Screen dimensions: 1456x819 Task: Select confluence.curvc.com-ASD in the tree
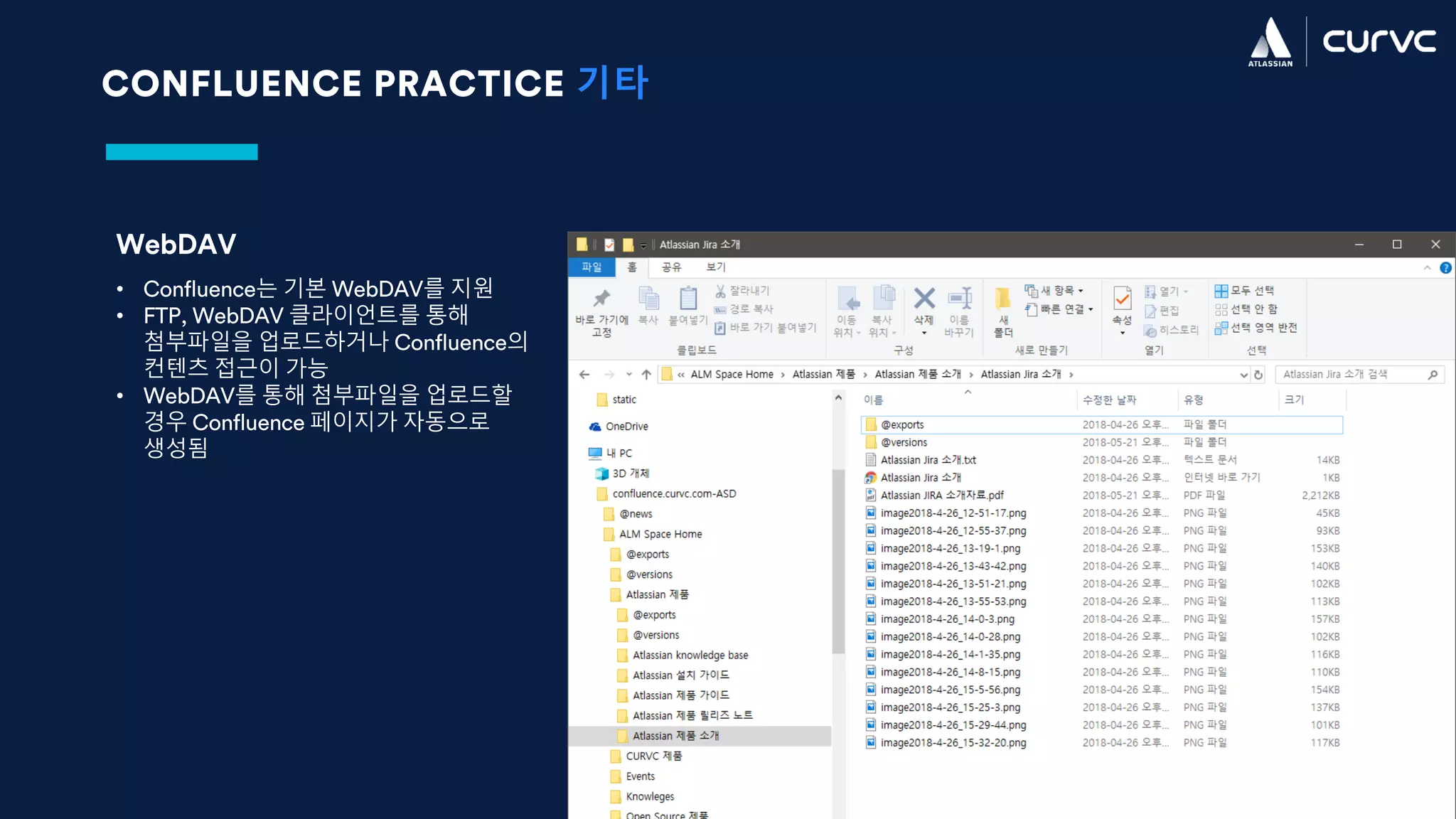(666, 494)
